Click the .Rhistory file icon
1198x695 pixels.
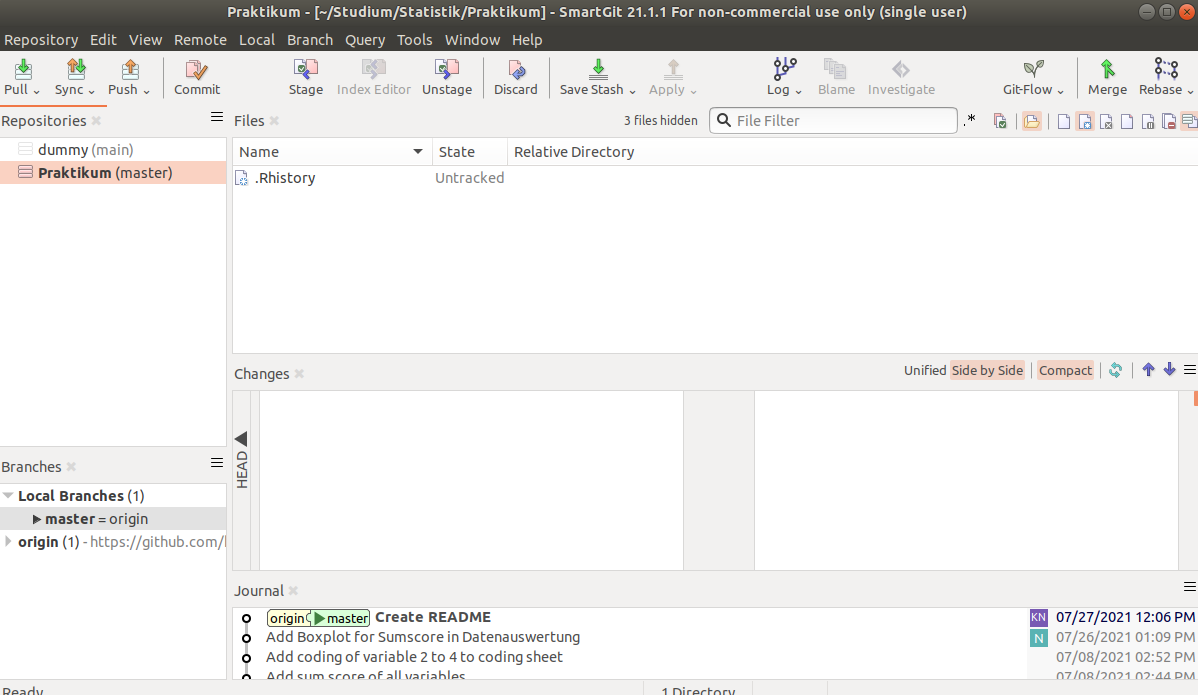[x=241, y=178]
